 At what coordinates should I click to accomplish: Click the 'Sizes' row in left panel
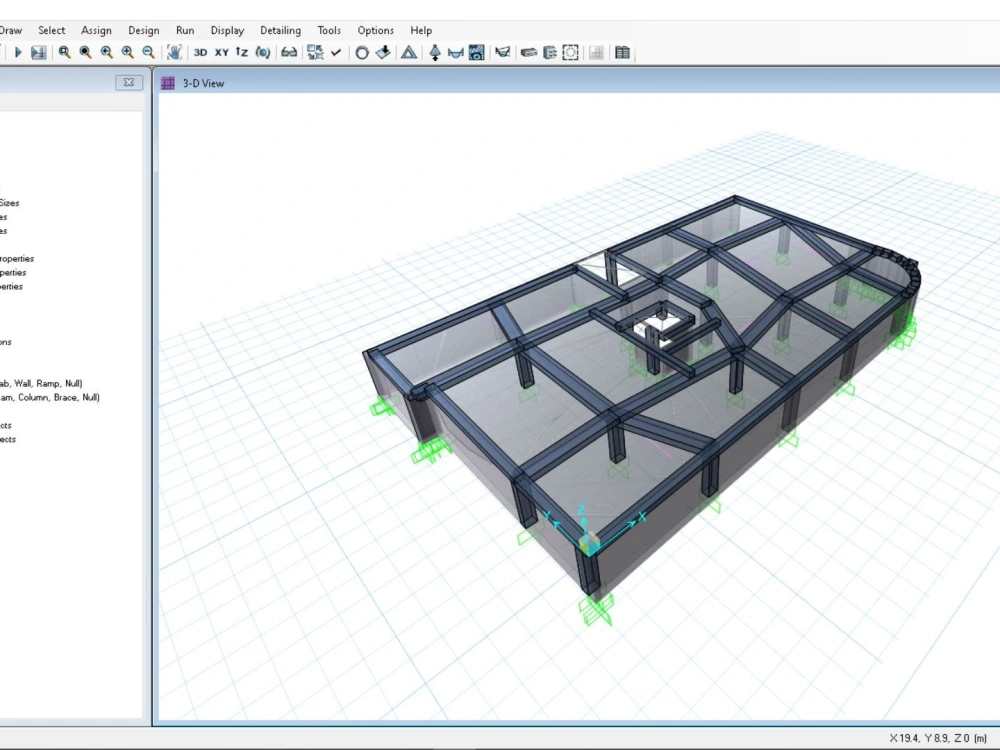(10, 203)
